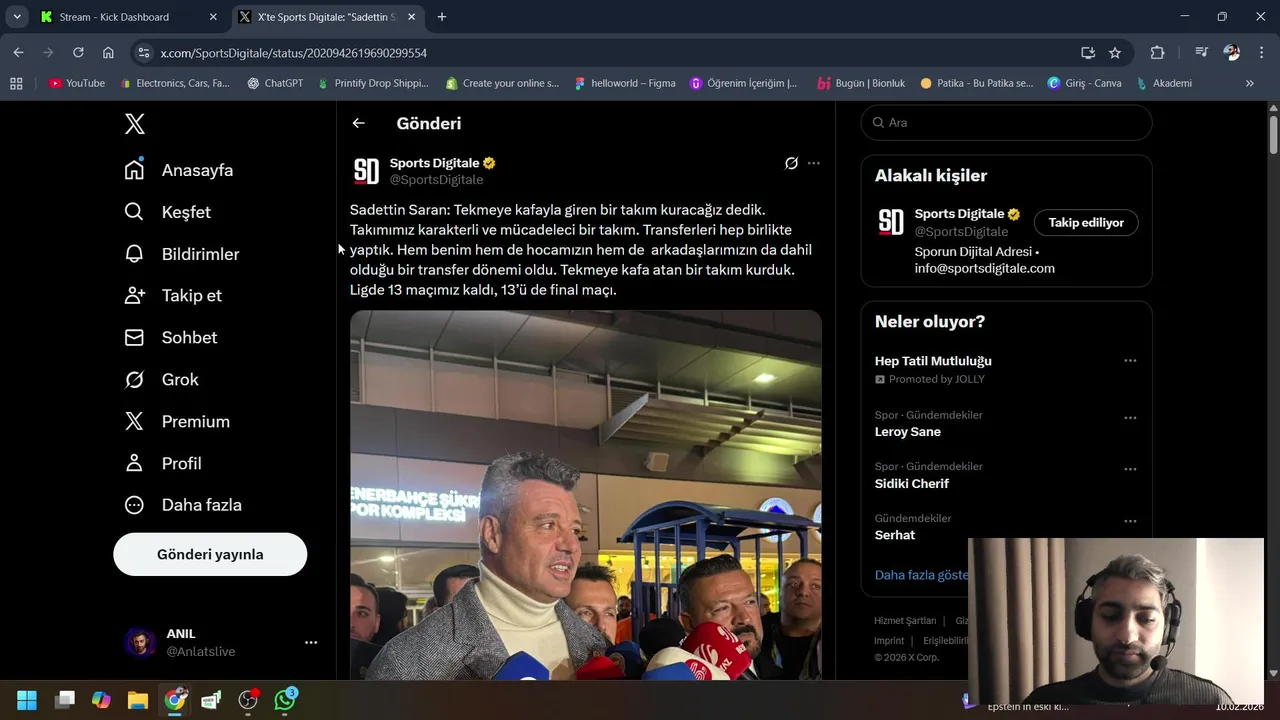Open the Takip et page

coord(173,296)
